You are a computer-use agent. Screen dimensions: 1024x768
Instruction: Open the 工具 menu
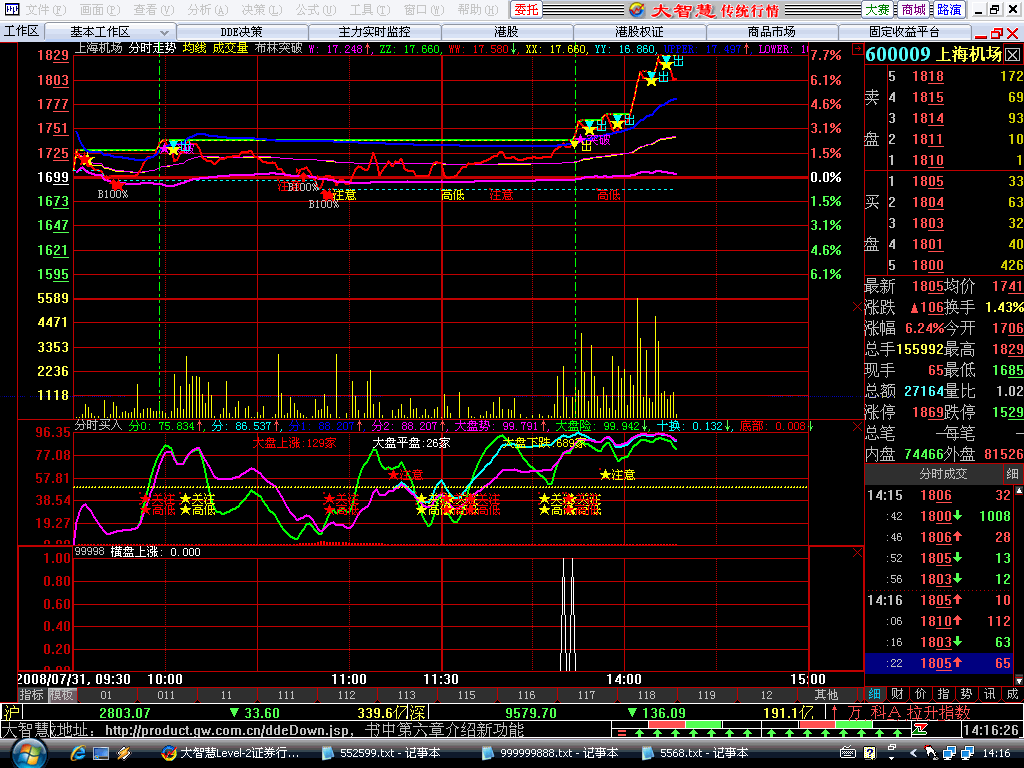(x=362, y=9)
